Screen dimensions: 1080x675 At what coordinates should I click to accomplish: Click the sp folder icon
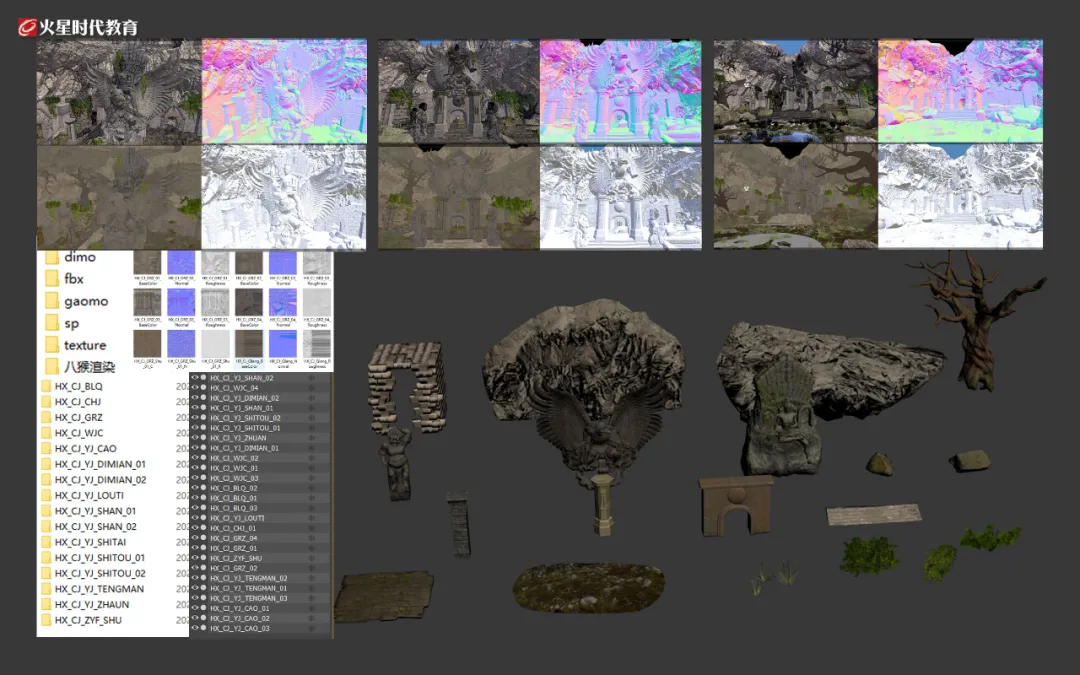coord(51,323)
